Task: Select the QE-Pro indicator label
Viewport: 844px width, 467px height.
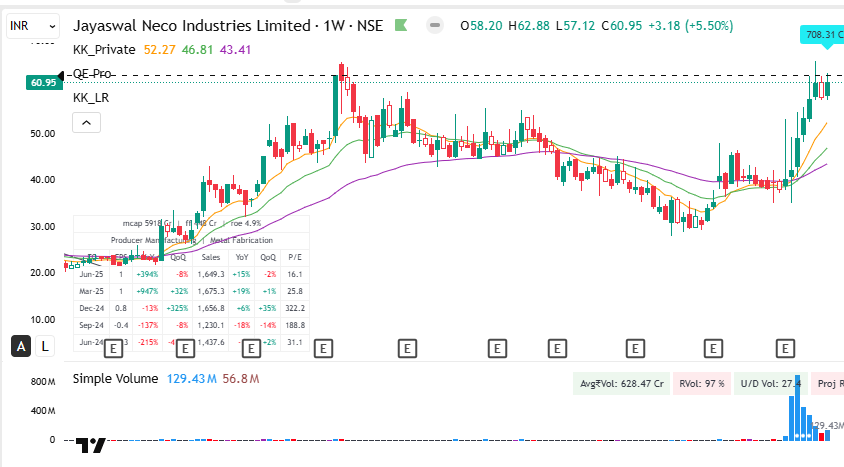Action: click(92, 74)
